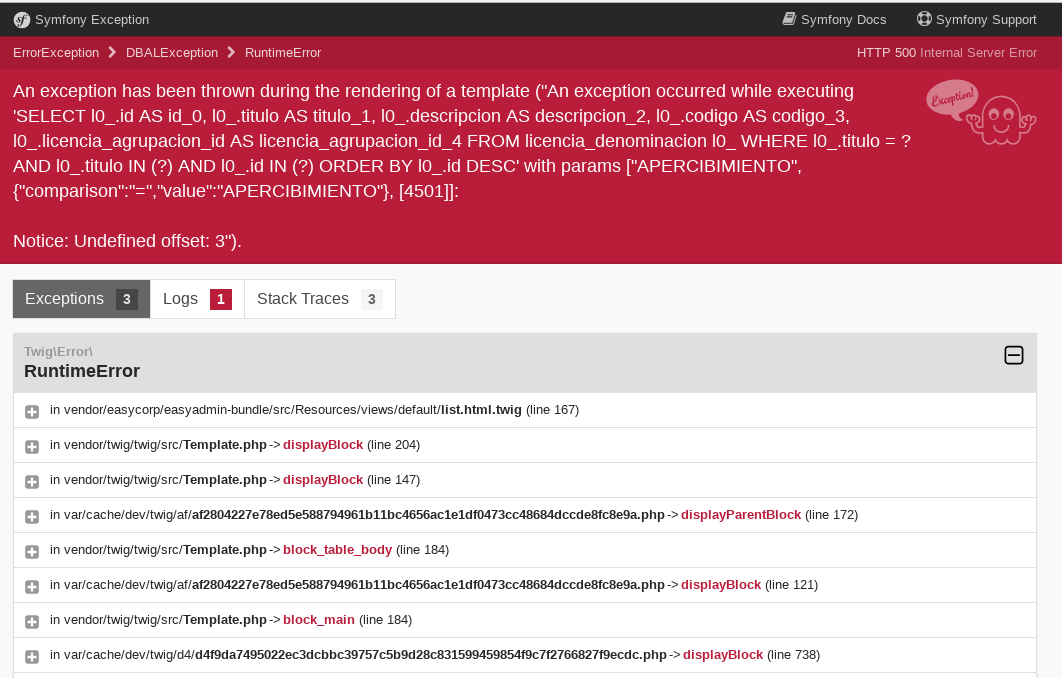Expand the block_table_body stack frame entry
This screenshot has height=678, width=1062.
32,551
